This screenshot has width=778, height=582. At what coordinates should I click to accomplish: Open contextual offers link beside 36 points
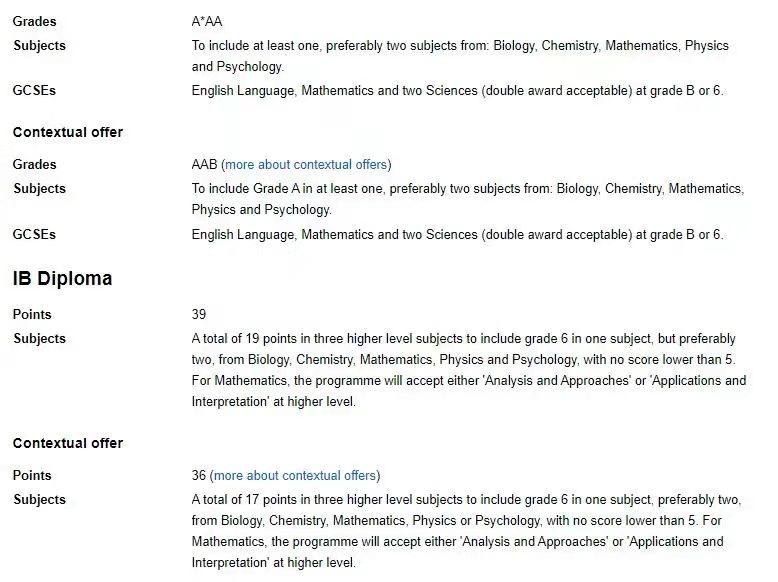click(295, 476)
